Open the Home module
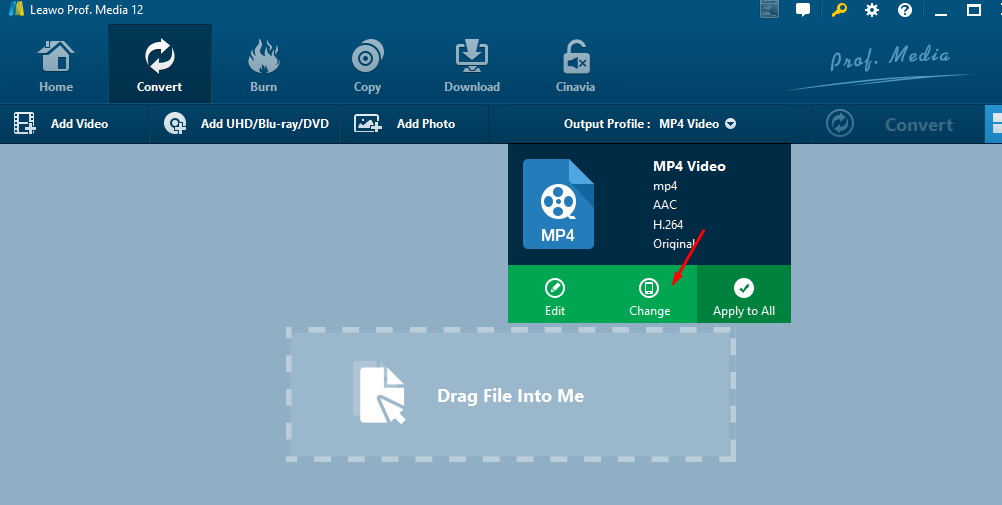Image resolution: width=1002 pixels, height=505 pixels. [x=56, y=64]
